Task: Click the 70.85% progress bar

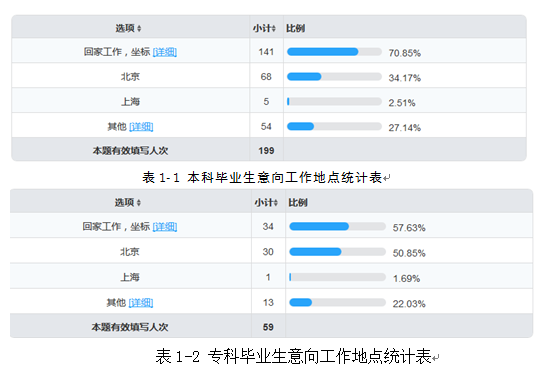Action: [334, 52]
